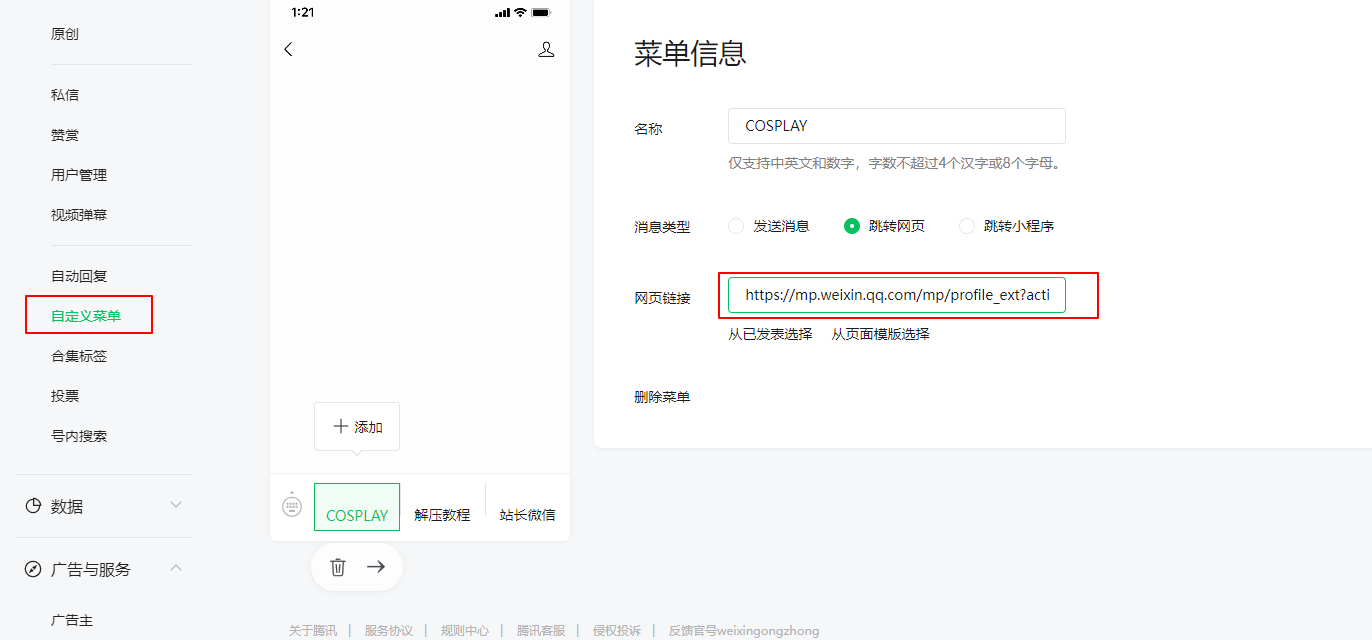Collapse the 广告与服务 section chevron

pyautogui.click(x=176, y=568)
